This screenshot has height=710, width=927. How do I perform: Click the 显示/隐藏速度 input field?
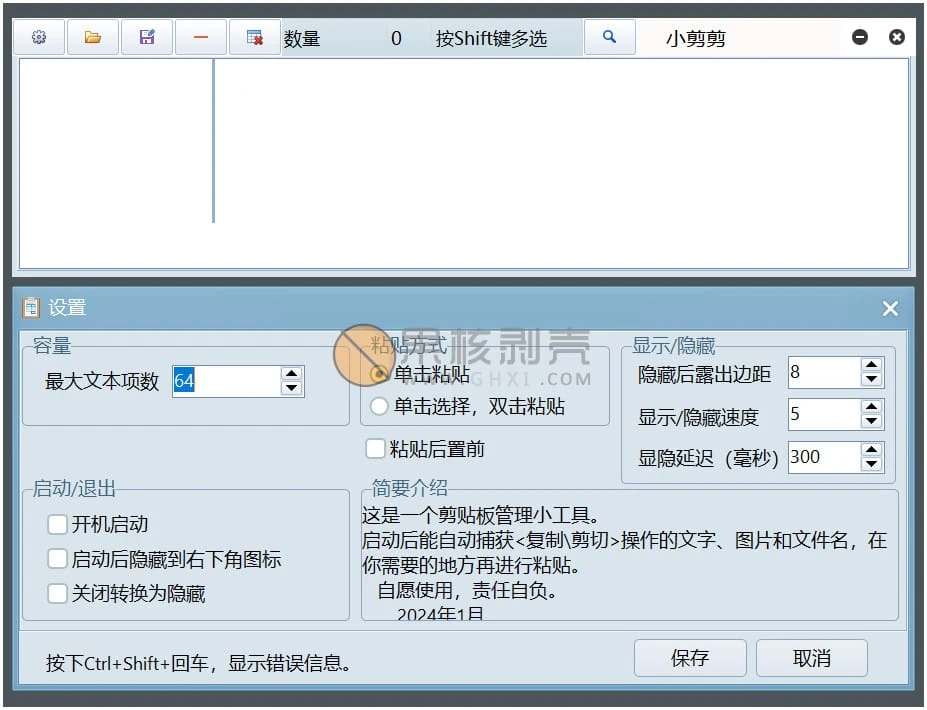[824, 414]
